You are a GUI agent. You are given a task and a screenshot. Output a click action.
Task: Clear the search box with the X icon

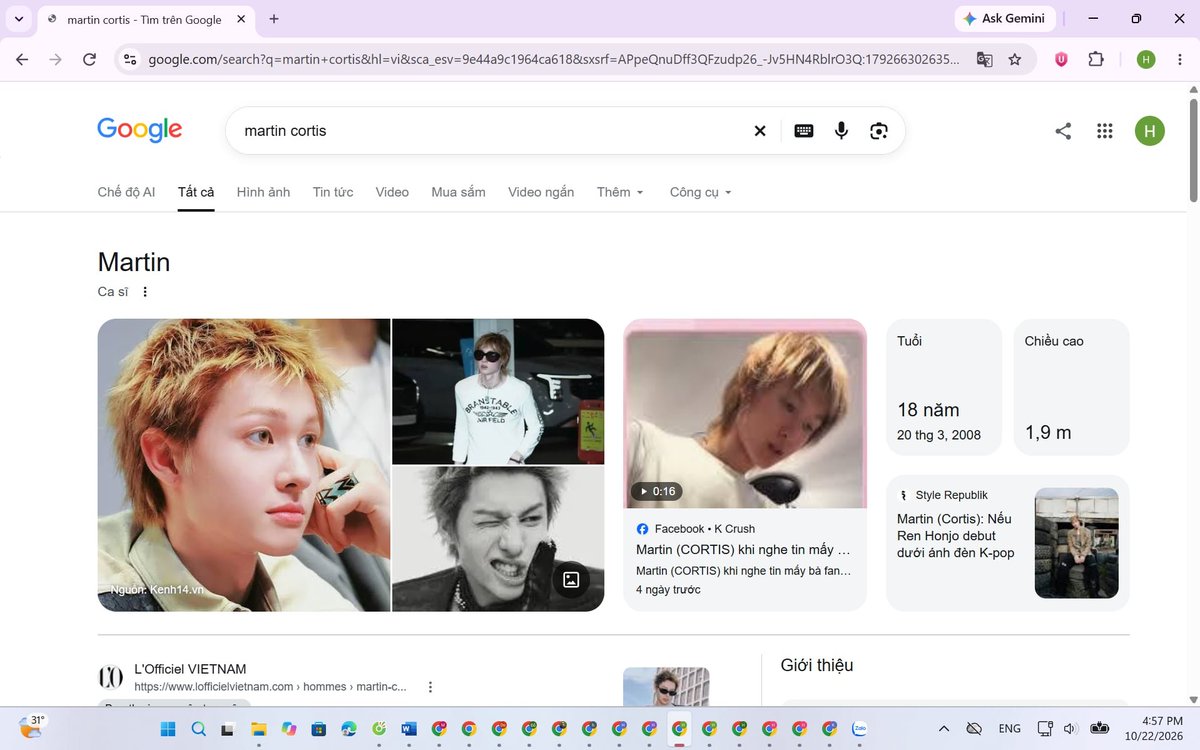[x=760, y=131]
